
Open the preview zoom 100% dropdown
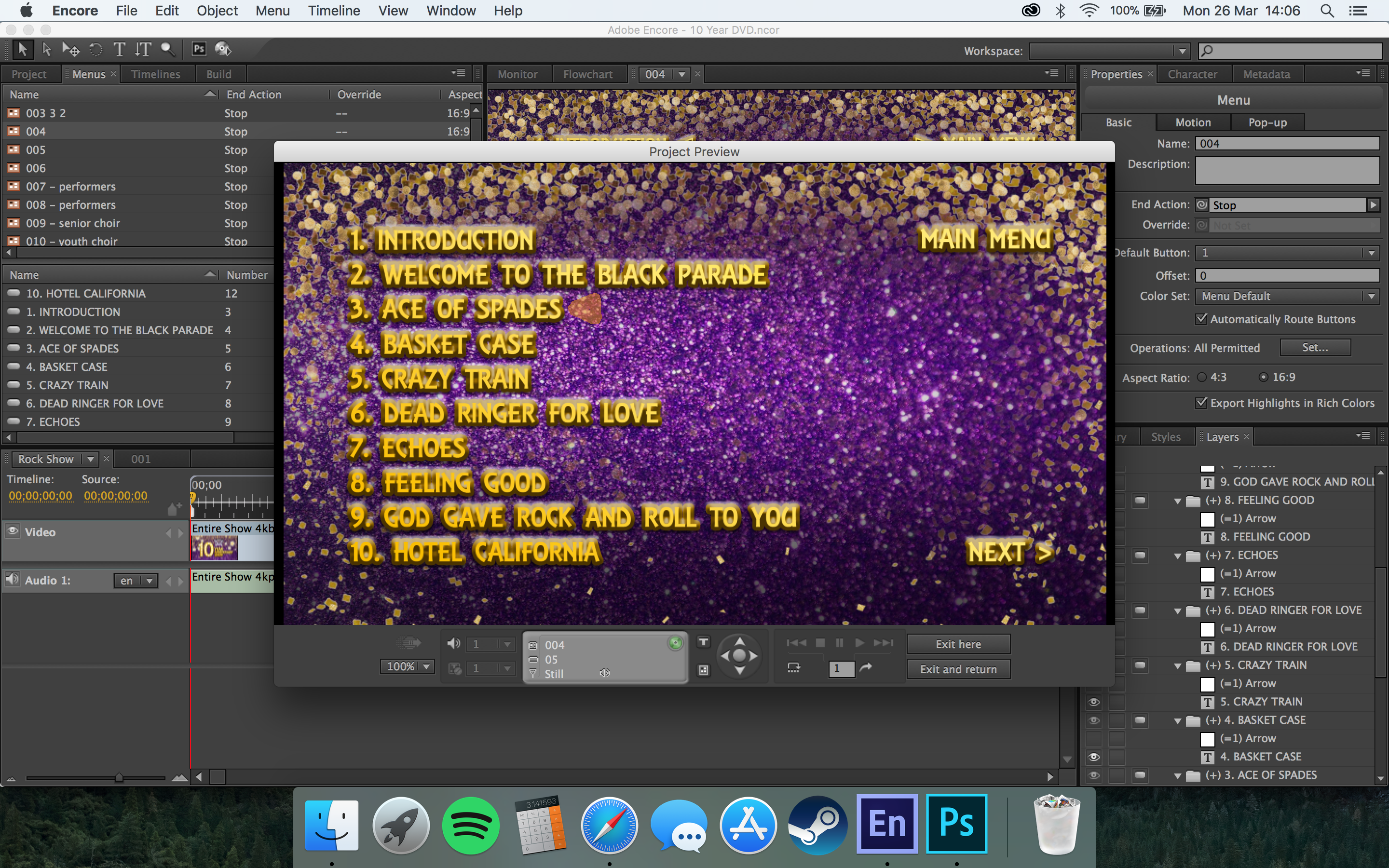[426, 666]
